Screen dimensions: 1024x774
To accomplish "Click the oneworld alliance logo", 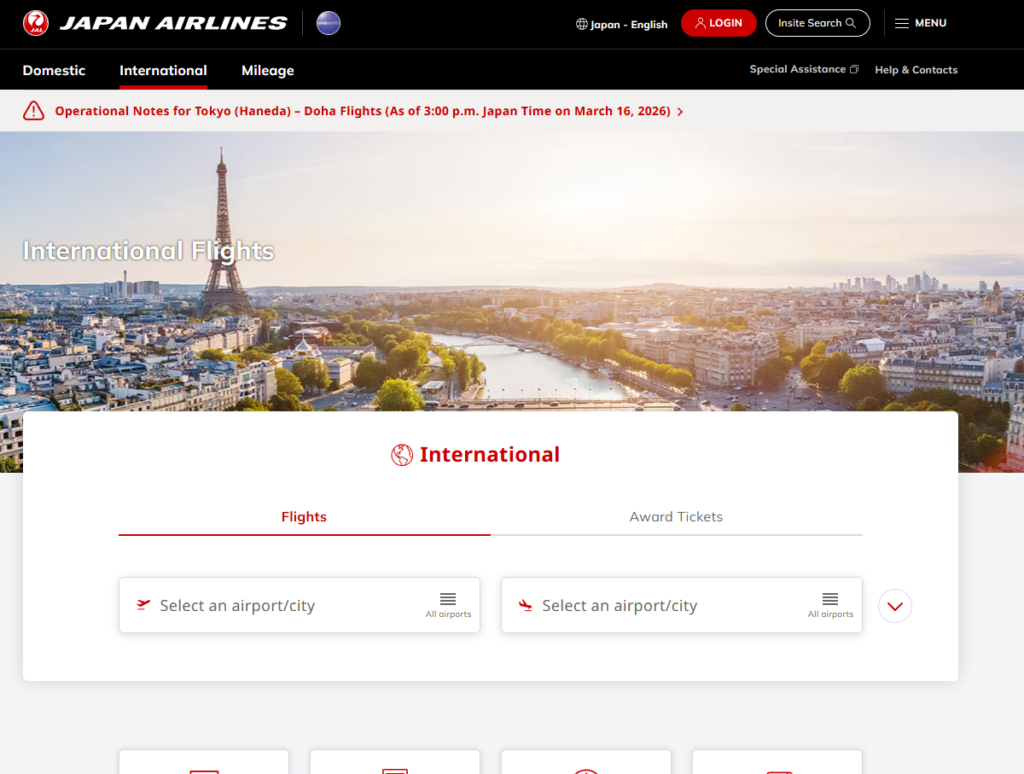I will tap(328, 23).
